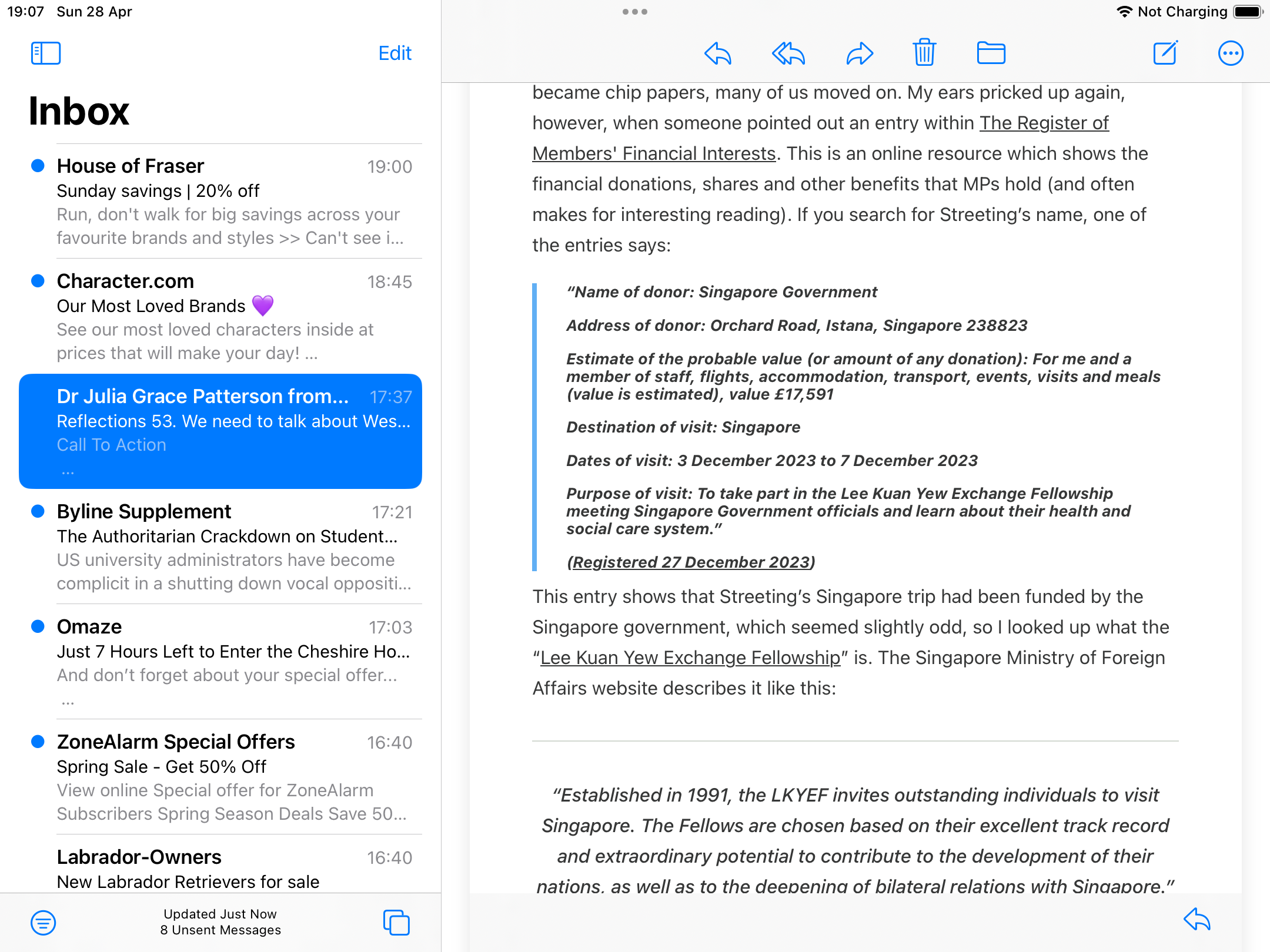This screenshot has height=952, width=1270.
Task: Move message using the folder icon
Action: pyautogui.click(x=991, y=53)
